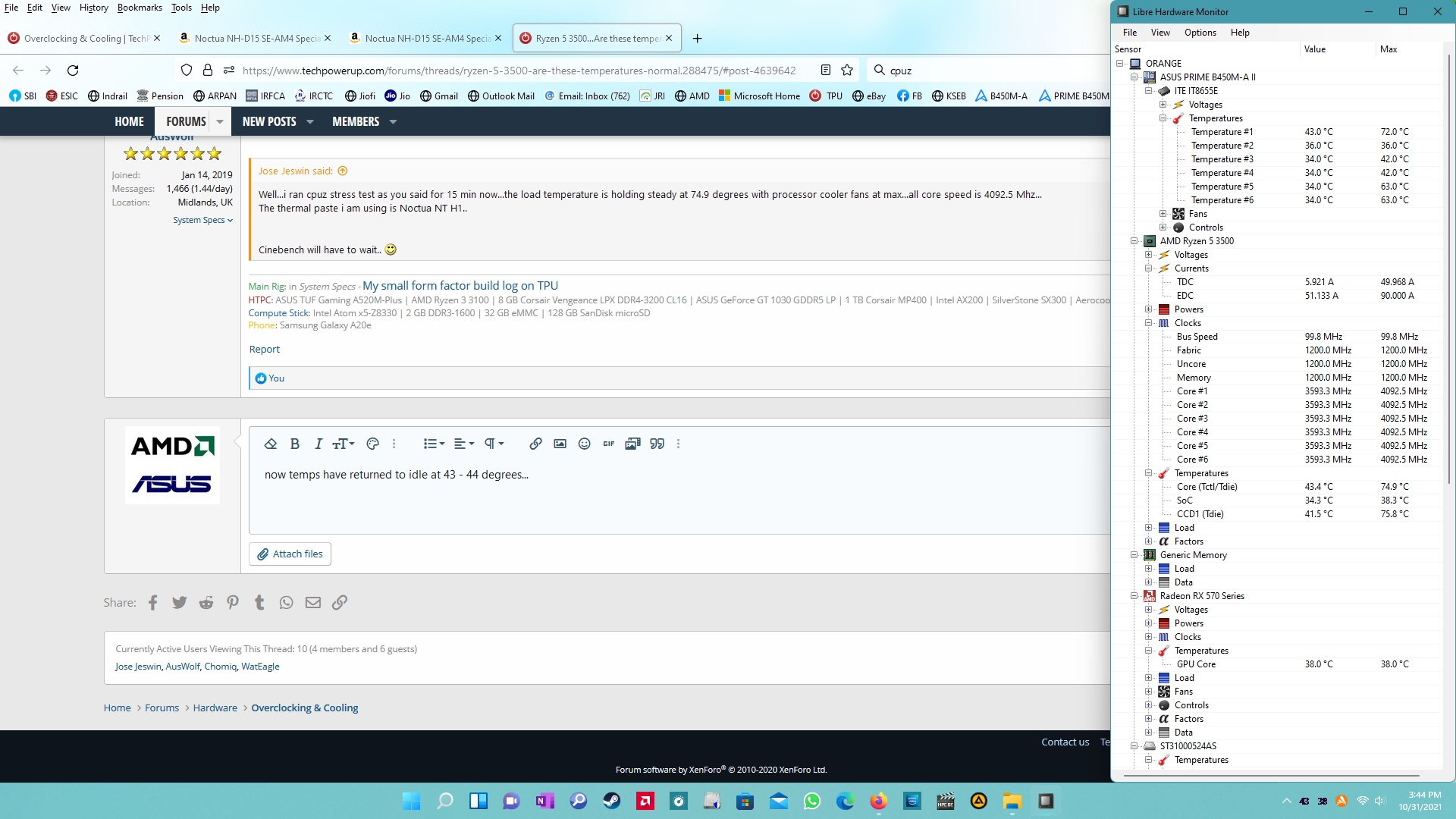Screen dimensions: 1456x819
Task: Toggle AMD Ryzen 5 3500 Currents visibility
Action: tap(1148, 267)
